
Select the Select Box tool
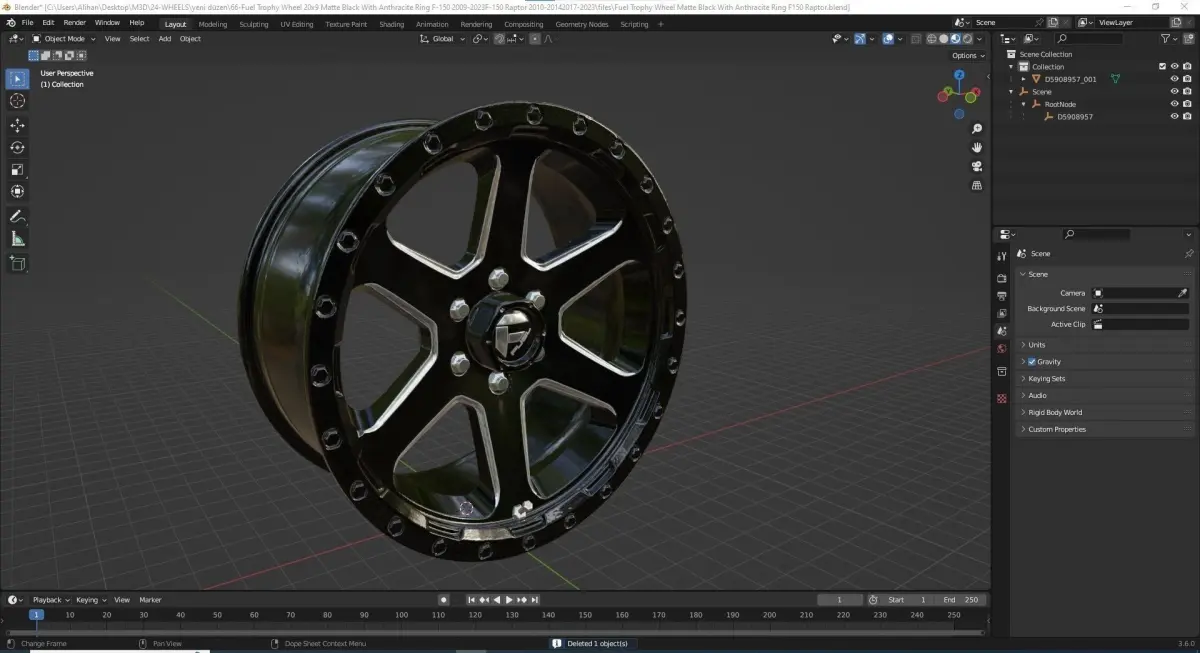click(x=17, y=79)
